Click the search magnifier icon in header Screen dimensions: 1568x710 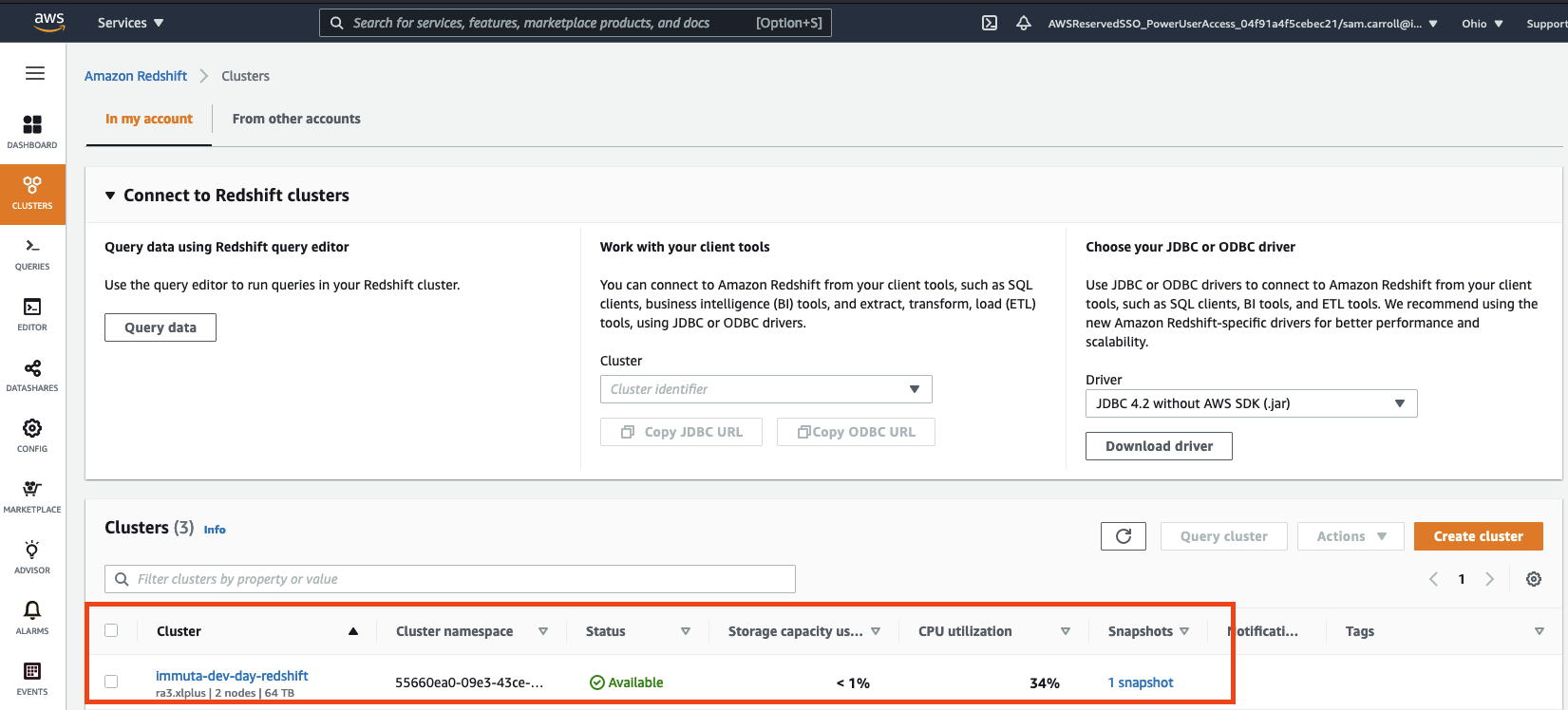[x=337, y=23]
